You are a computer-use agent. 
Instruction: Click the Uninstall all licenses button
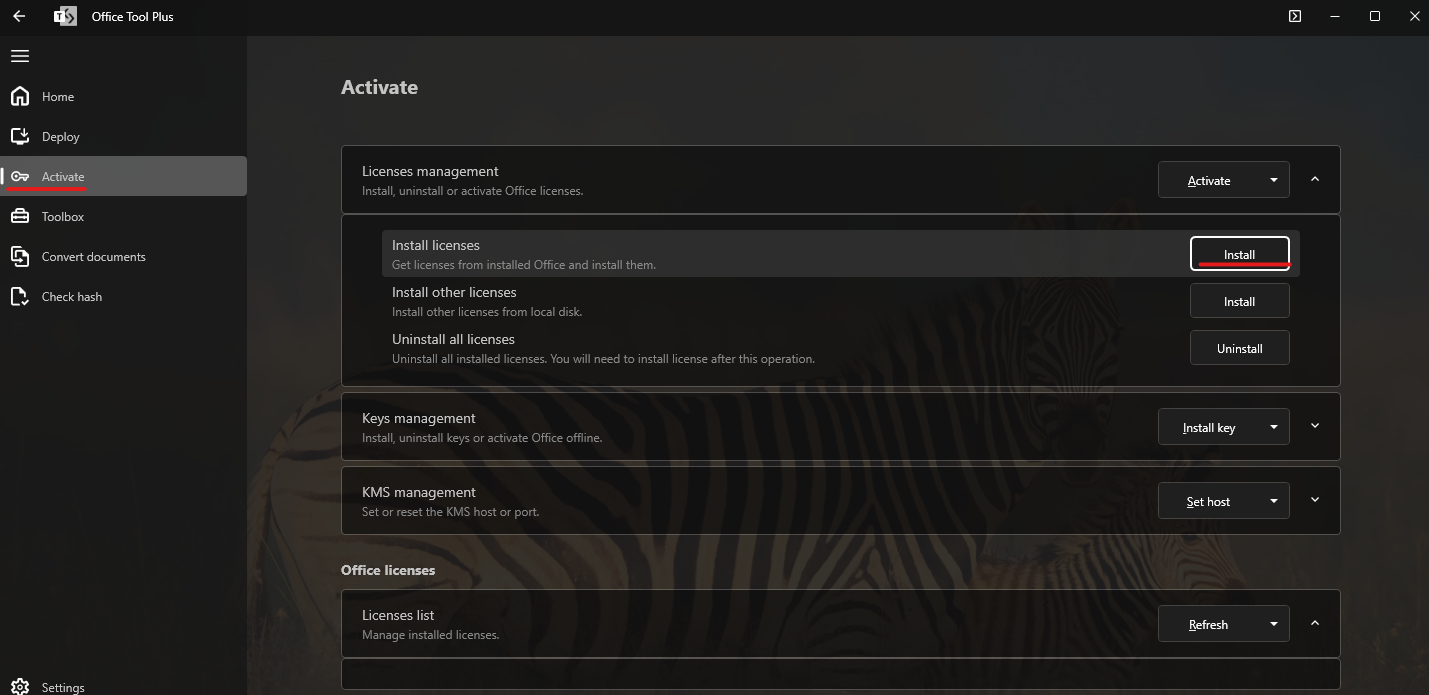1239,349
